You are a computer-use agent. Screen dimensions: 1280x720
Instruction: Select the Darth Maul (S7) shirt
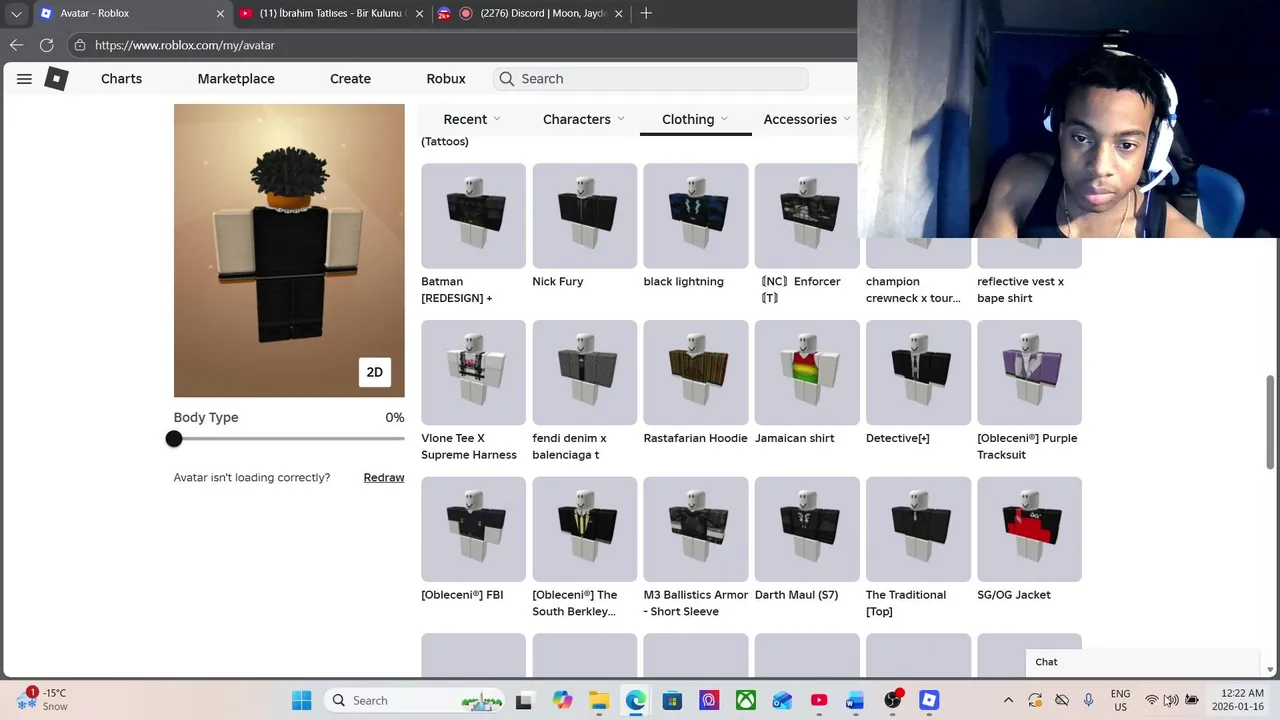point(807,529)
